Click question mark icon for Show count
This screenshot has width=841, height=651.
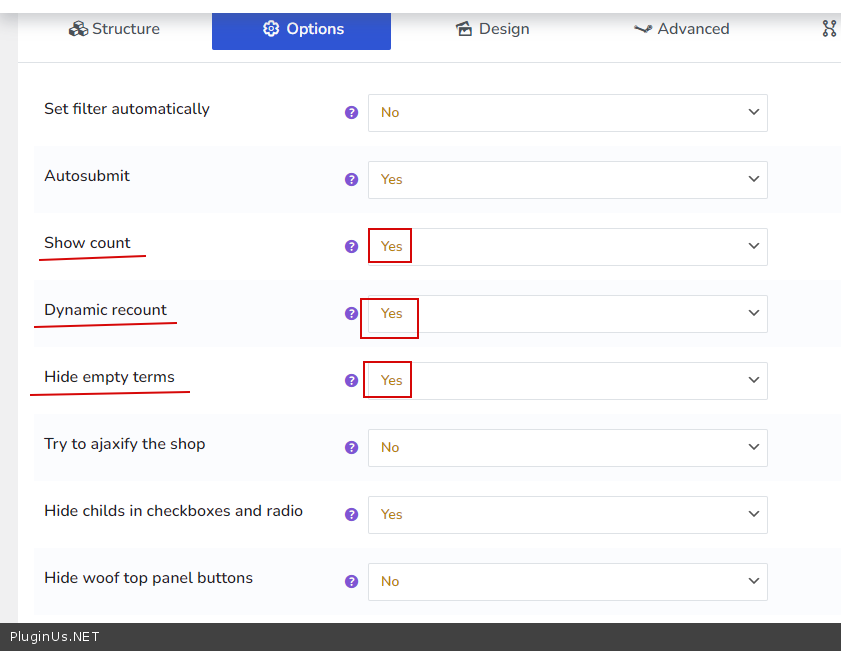[351, 247]
